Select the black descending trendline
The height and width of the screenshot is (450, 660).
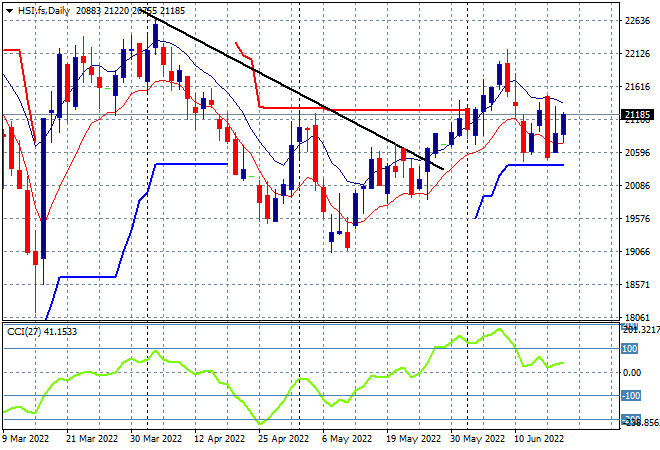tap(293, 90)
